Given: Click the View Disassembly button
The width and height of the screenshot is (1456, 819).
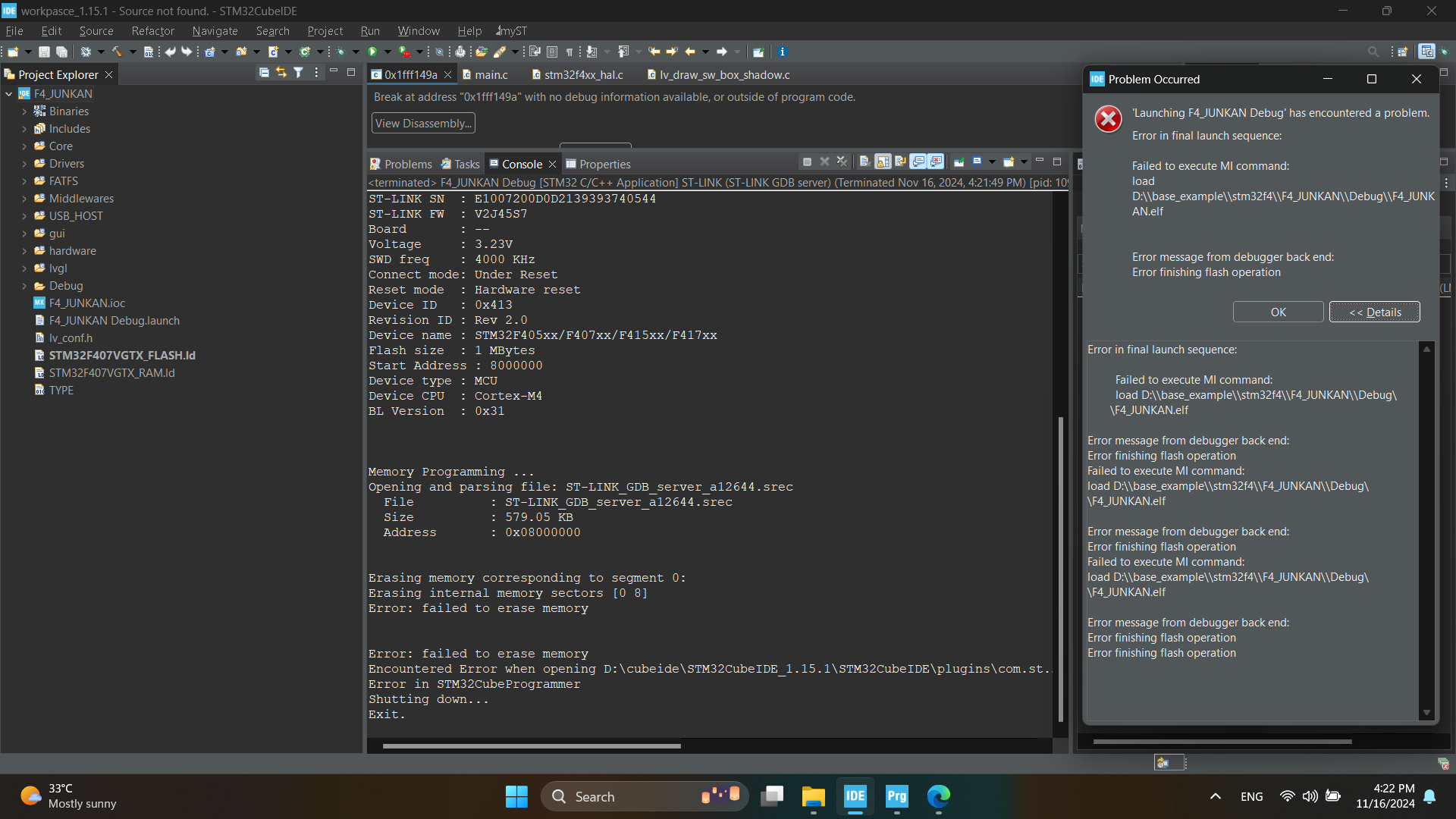Looking at the screenshot, I should (423, 123).
